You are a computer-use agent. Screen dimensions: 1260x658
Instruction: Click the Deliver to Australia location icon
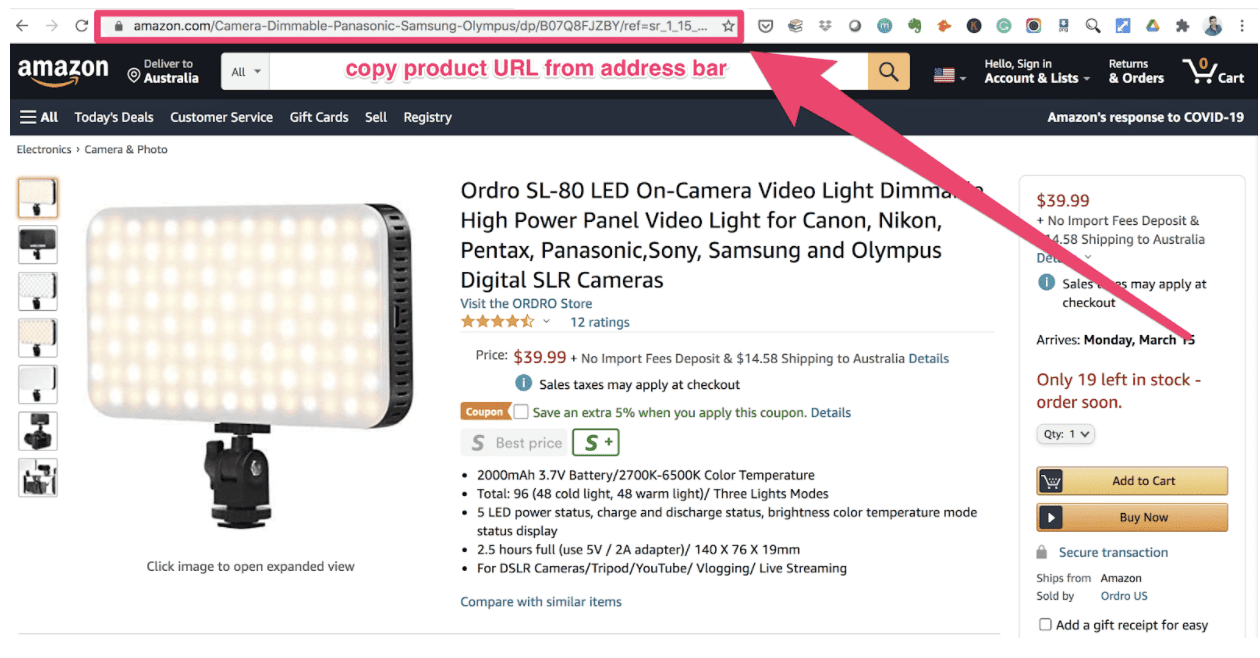pyautogui.click(x=134, y=74)
